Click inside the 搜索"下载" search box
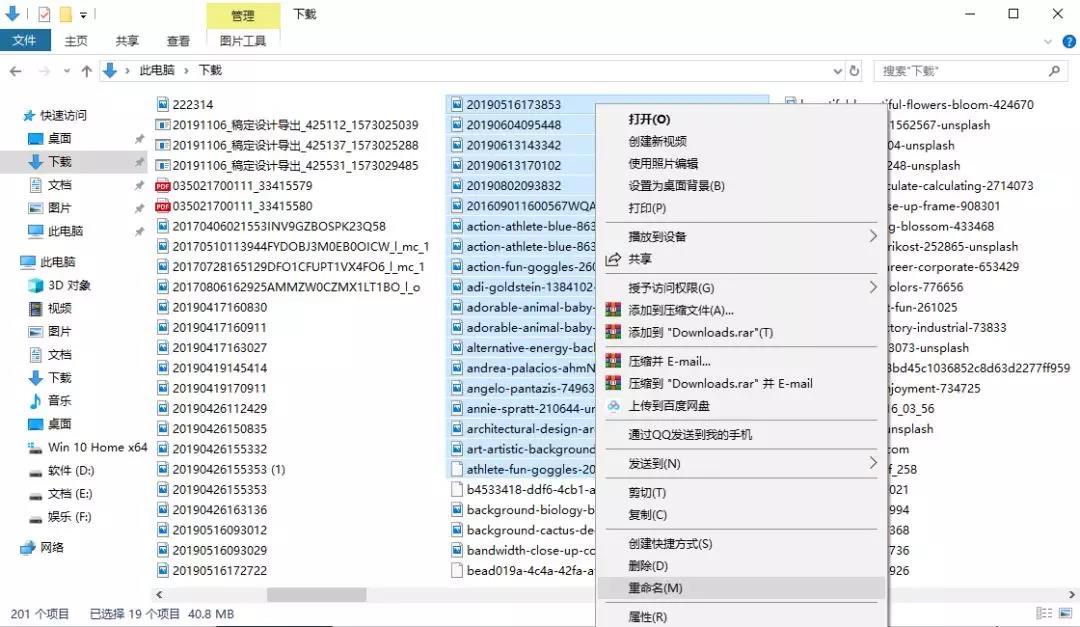 962,71
